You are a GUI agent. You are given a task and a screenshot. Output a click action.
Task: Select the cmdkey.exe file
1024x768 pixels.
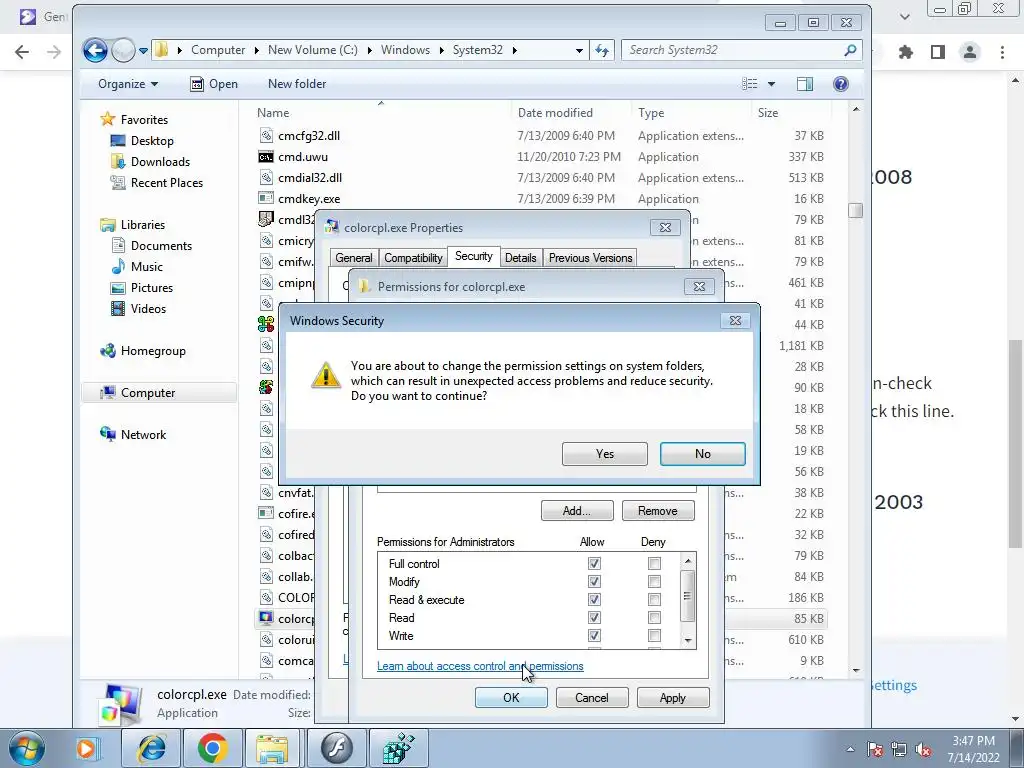click(309, 199)
